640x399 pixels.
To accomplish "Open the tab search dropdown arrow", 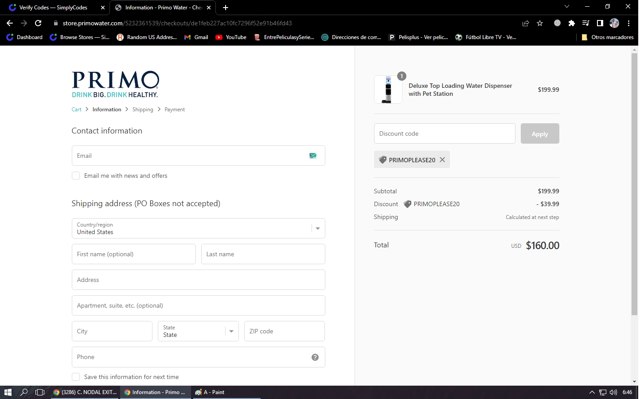I will coord(567,7).
